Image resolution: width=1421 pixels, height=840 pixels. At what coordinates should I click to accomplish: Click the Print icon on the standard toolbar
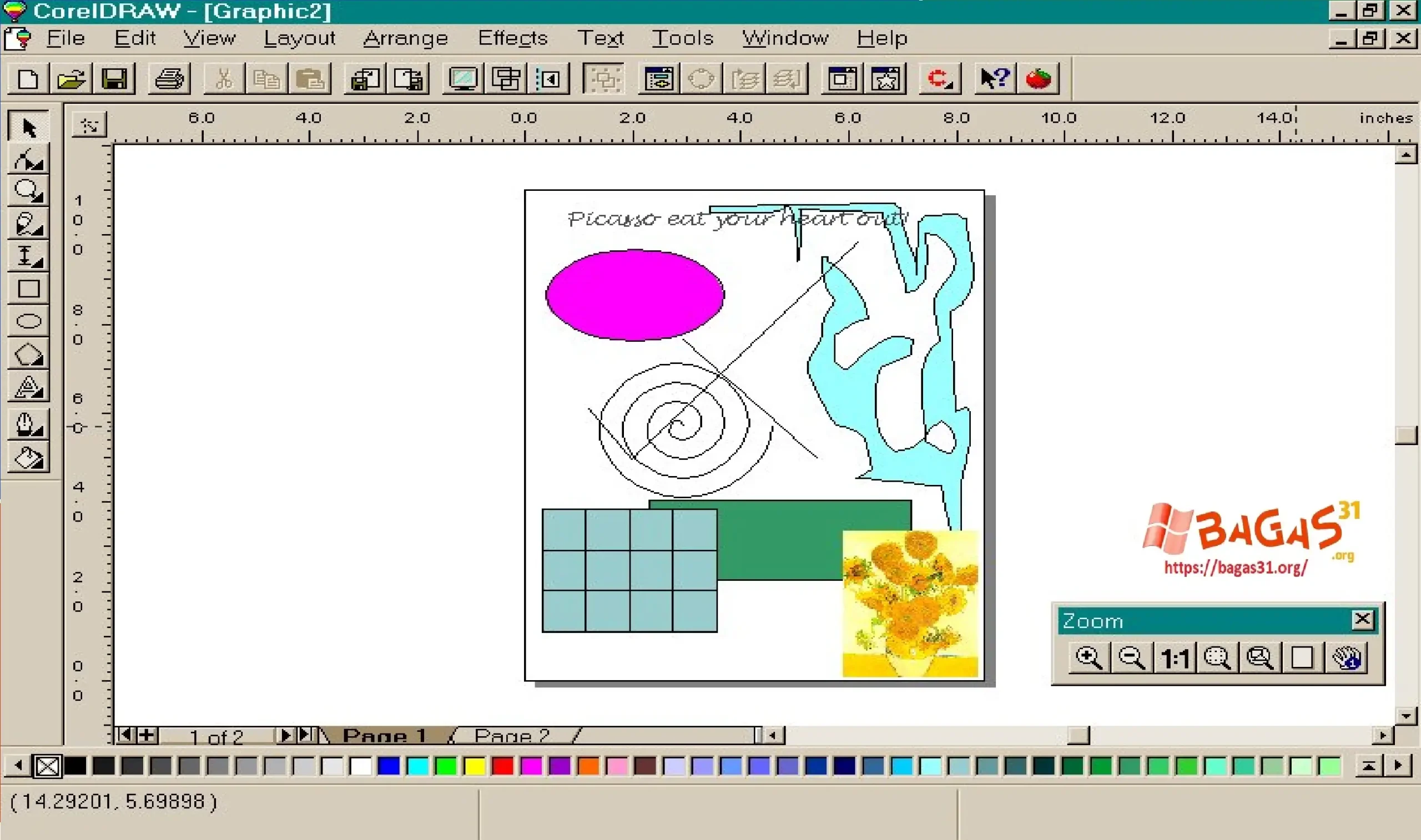[168, 79]
